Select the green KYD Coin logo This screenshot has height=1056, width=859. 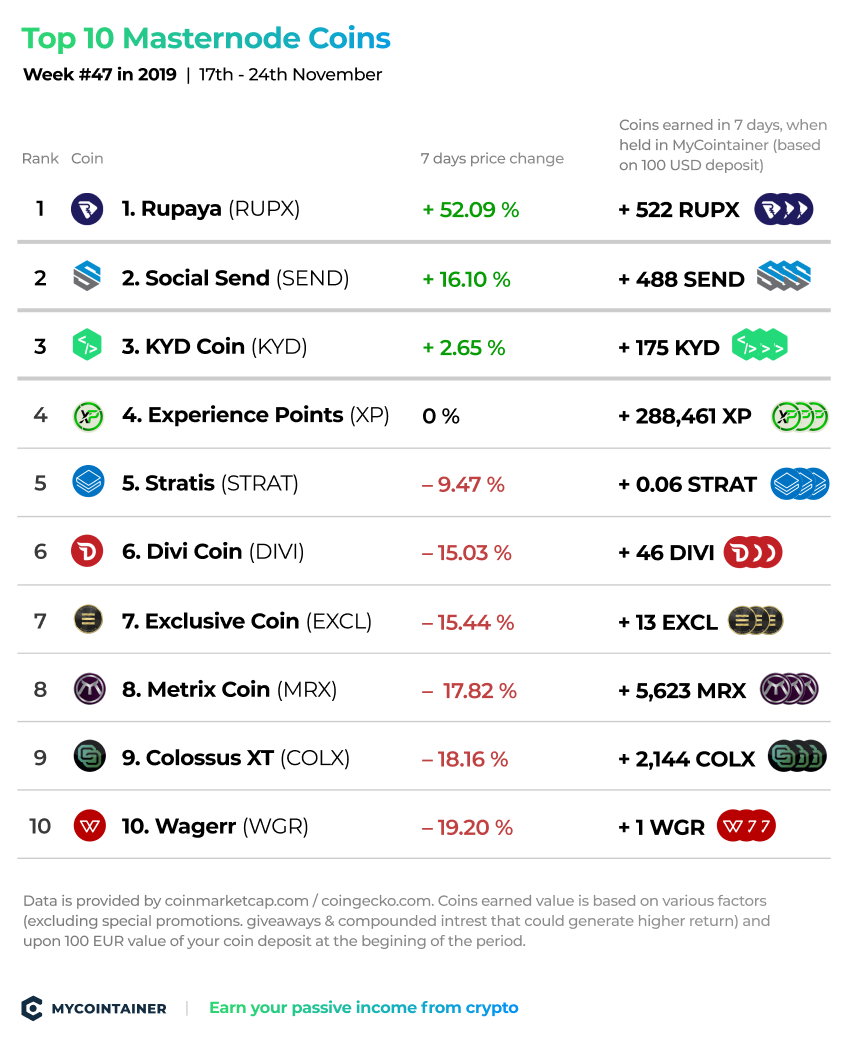pyautogui.click(x=87, y=345)
